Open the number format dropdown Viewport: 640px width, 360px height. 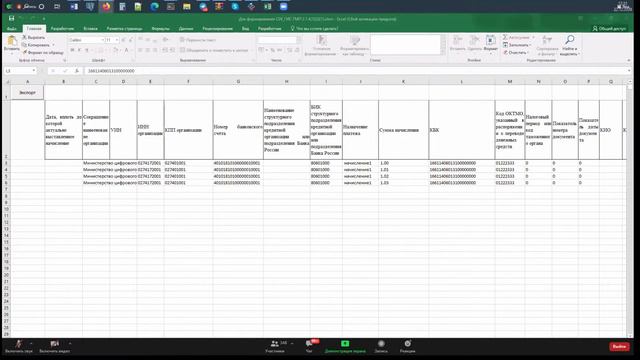(299, 40)
